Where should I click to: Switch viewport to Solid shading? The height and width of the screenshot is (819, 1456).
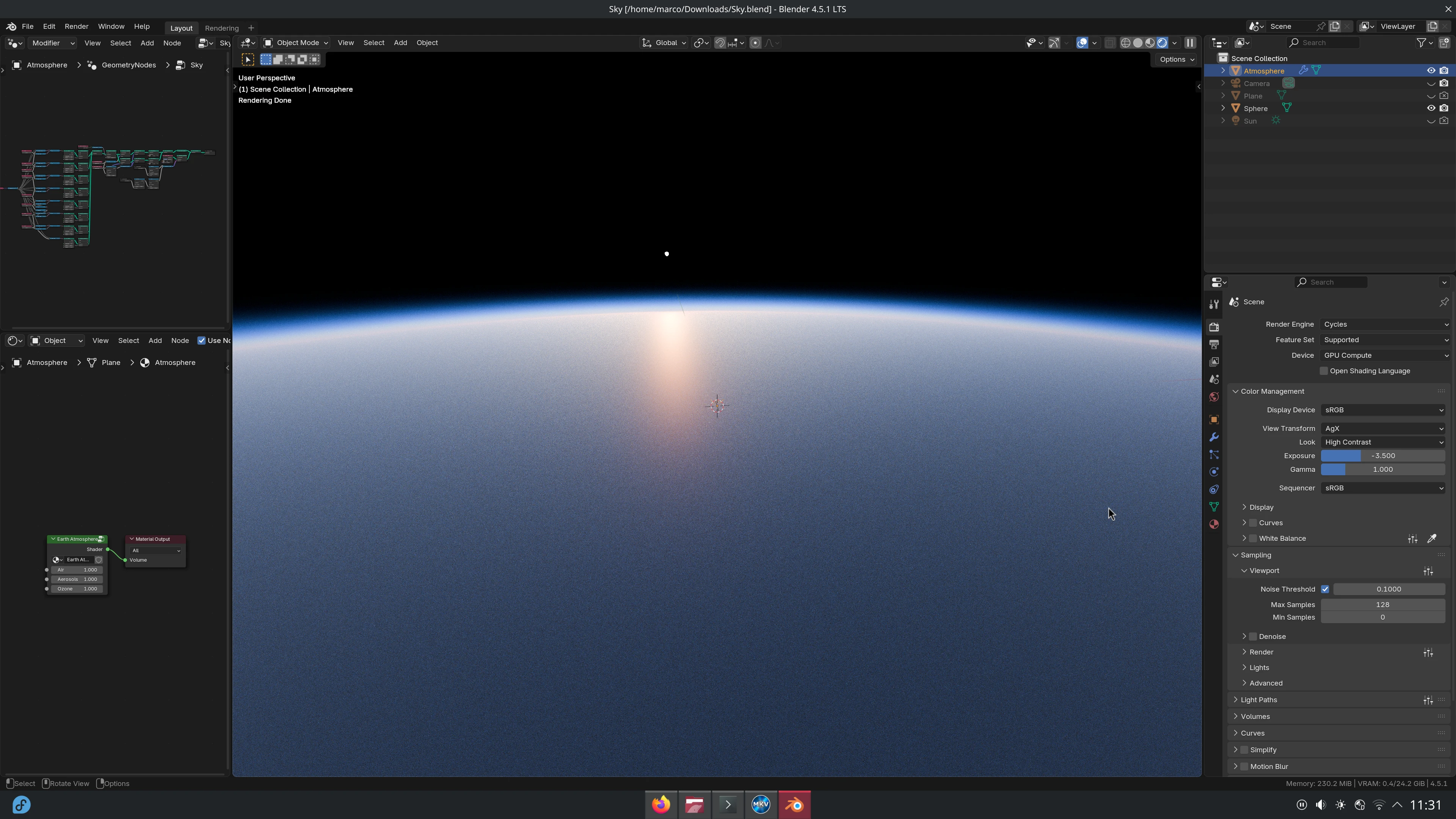point(1138,43)
